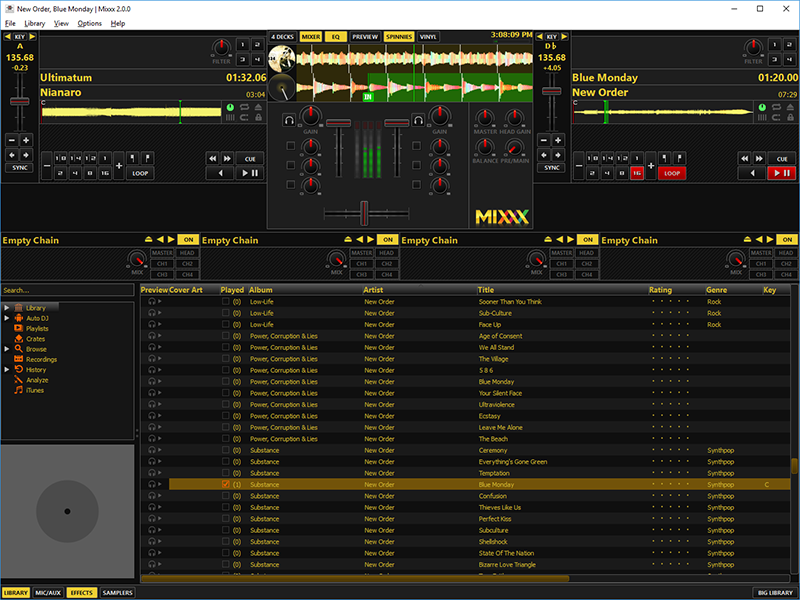The image size is (800, 600).
Task: Click the SYNC button on left deck
Action: click(x=20, y=168)
